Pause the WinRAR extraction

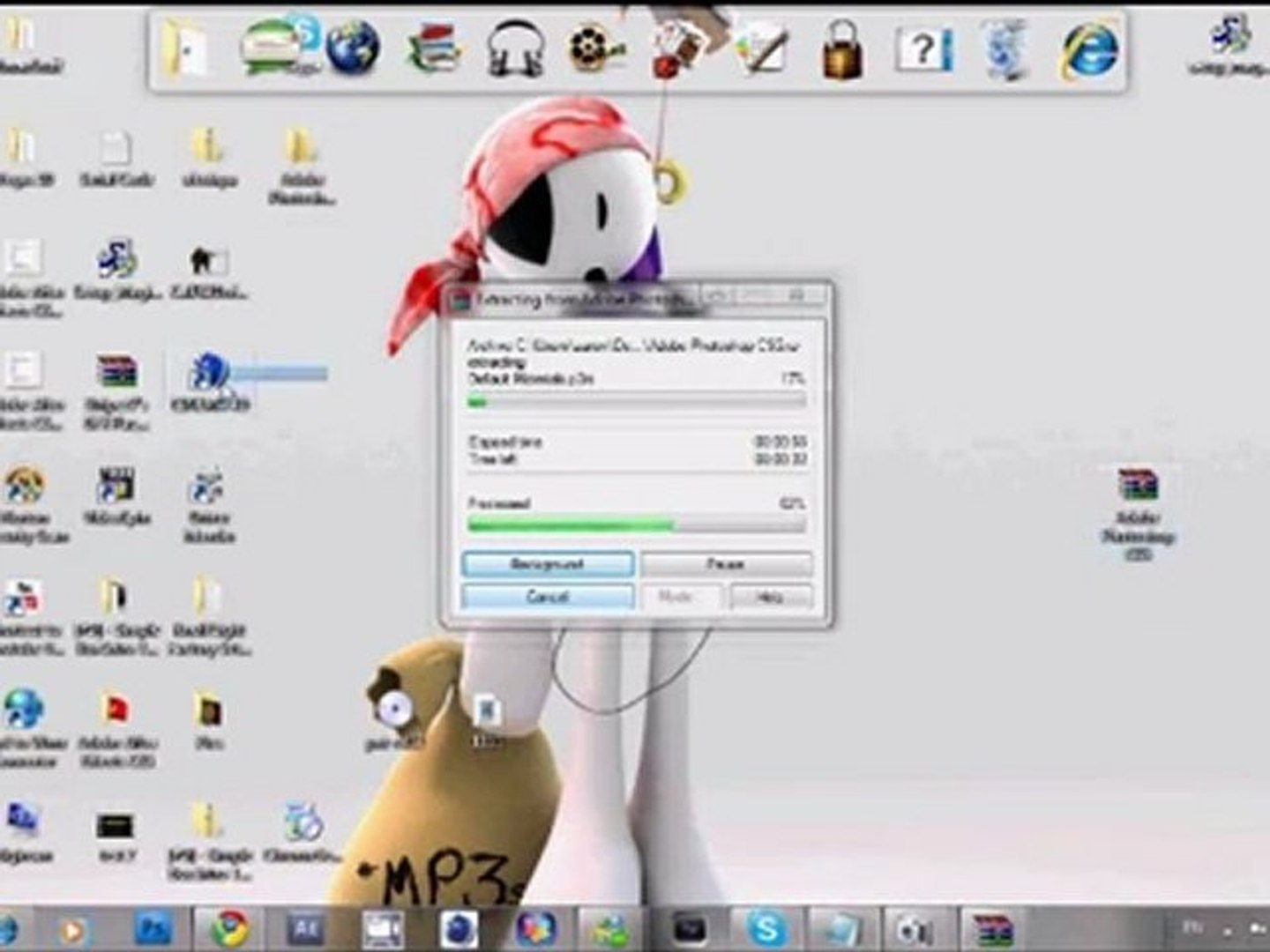[x=726, y=564]
